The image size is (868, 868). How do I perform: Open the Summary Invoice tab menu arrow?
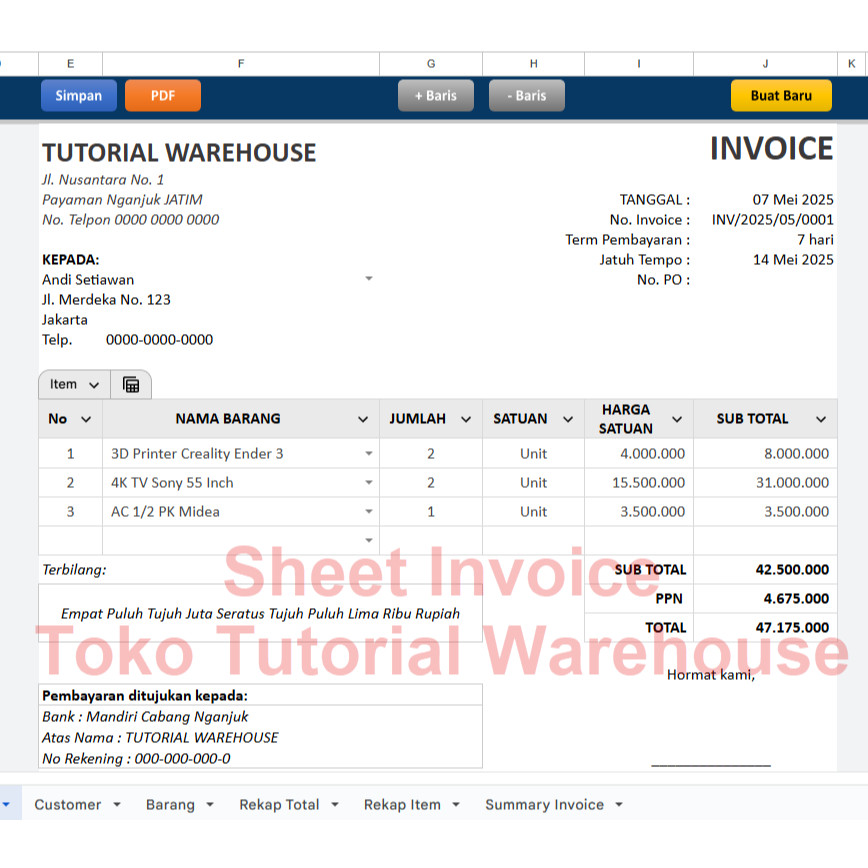point(619,804)
